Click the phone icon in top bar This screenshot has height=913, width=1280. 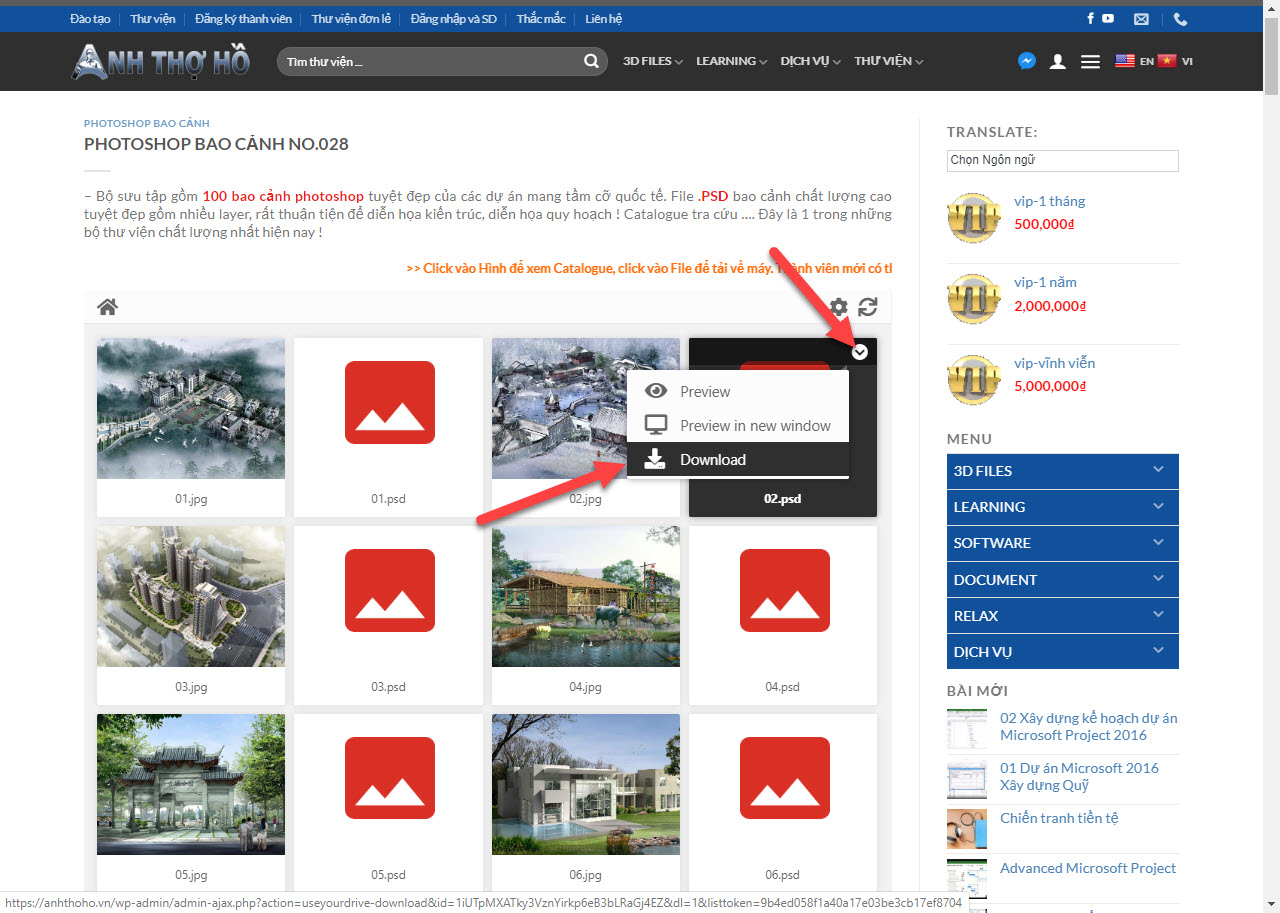click(x=1180, y=19)
